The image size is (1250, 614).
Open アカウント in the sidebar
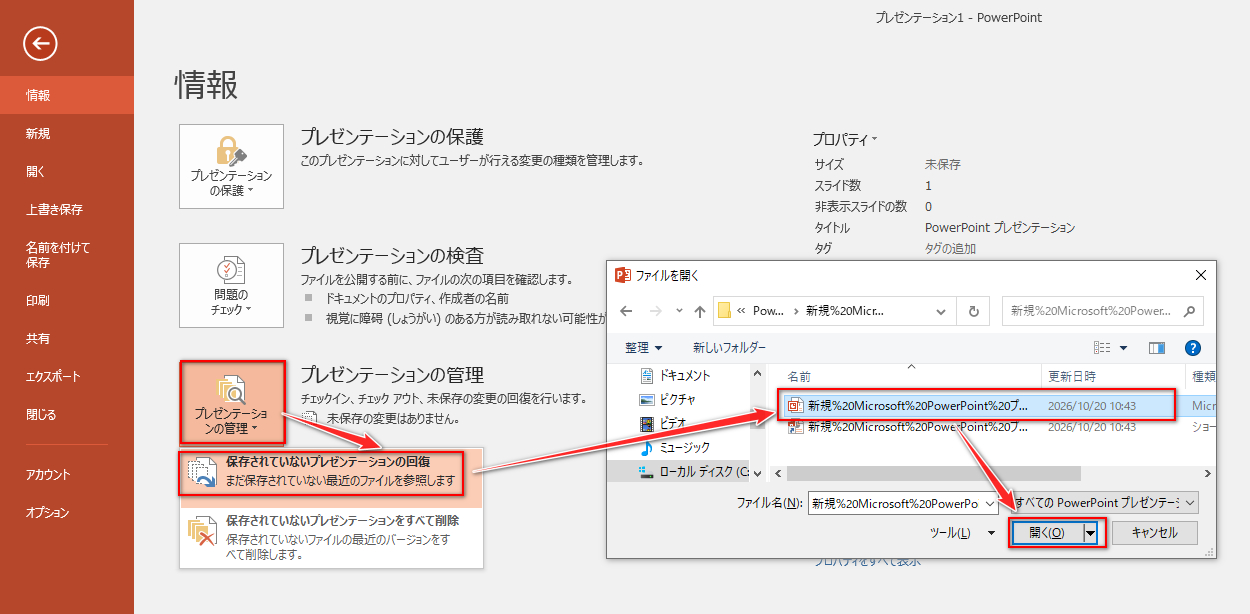click(67, 475)
